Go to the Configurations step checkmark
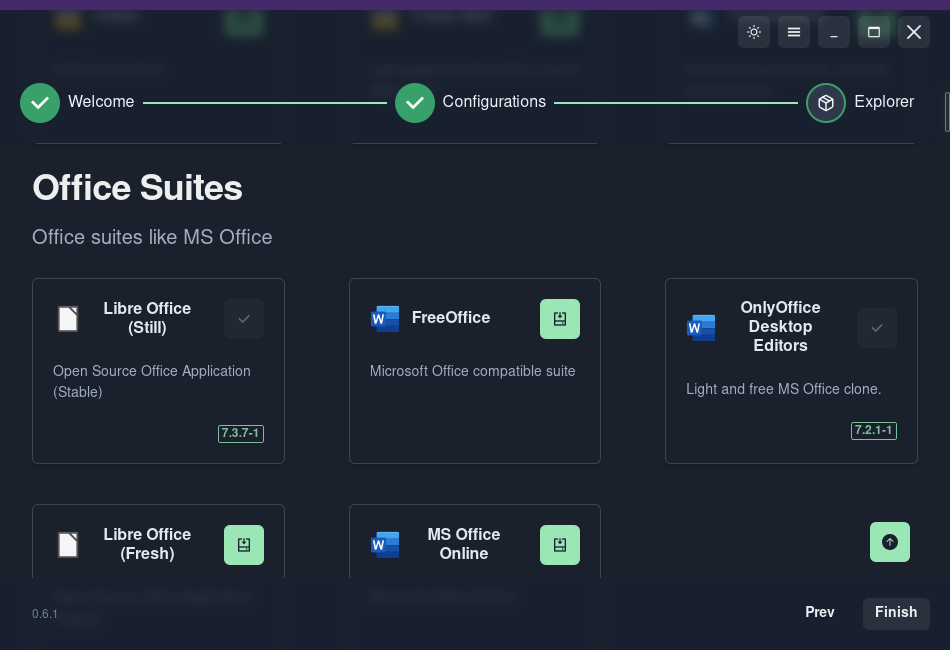Viewport: 950px width, 650px height. point(415,103)
